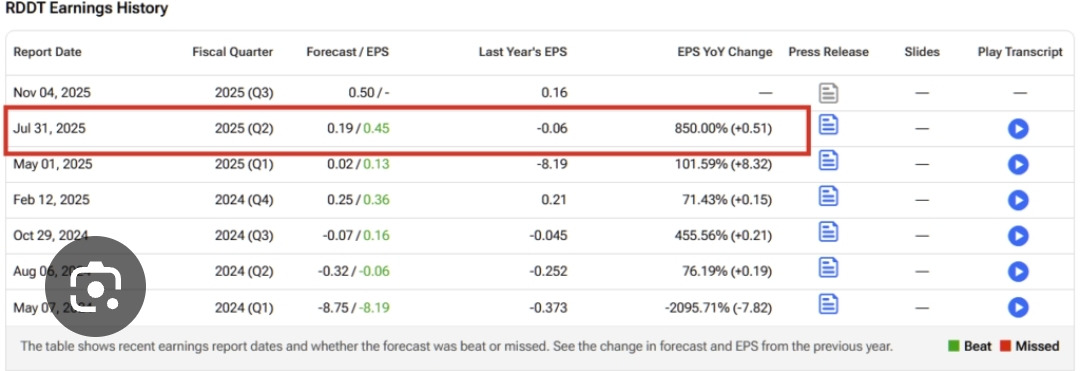This screenshot has height=371, width=1080.
Task: Play transcript for 2024 (Q1) earnings
Action: click(1018, 307)
